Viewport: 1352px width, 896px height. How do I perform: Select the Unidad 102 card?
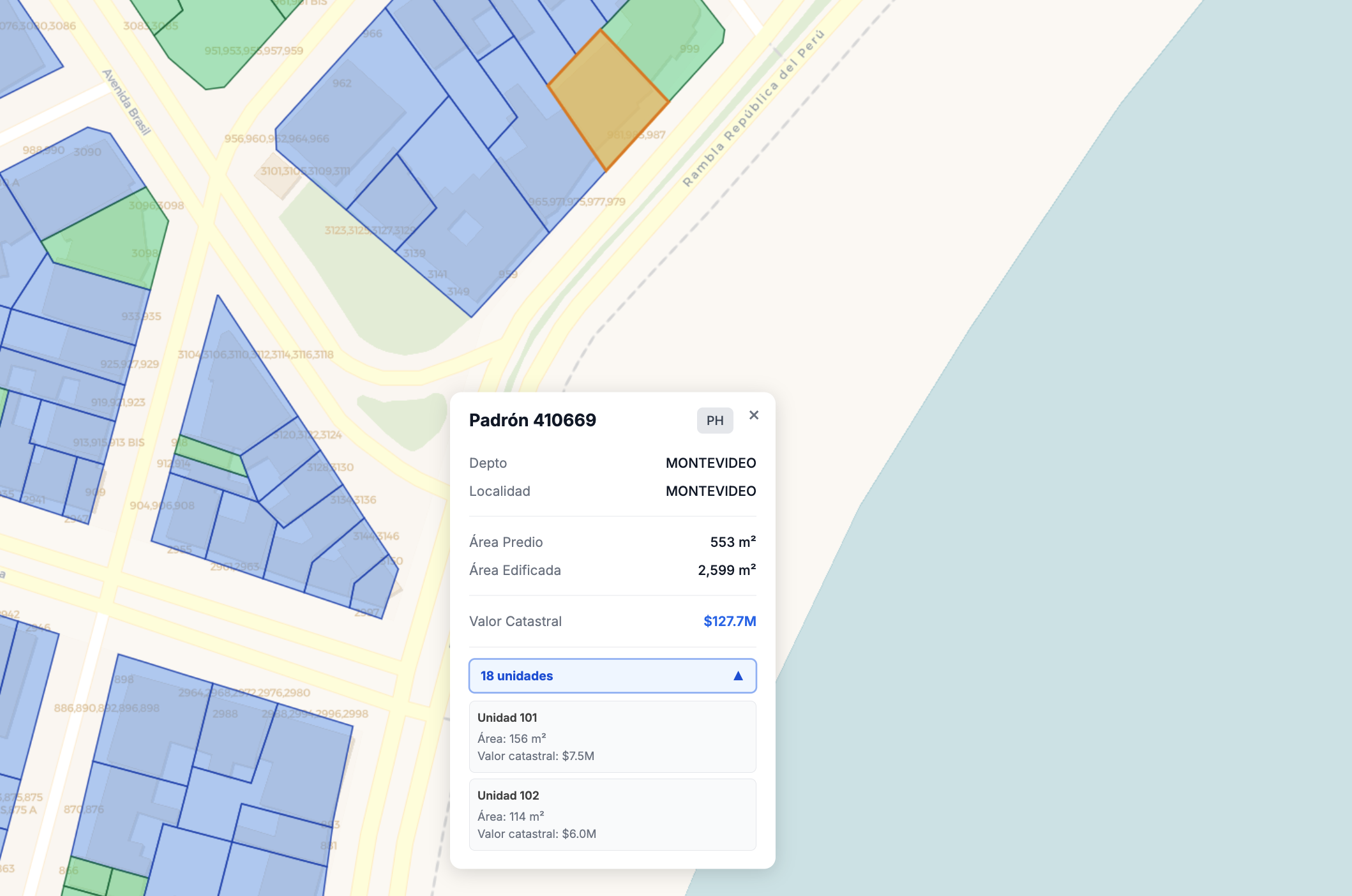(x=612, y=814)
